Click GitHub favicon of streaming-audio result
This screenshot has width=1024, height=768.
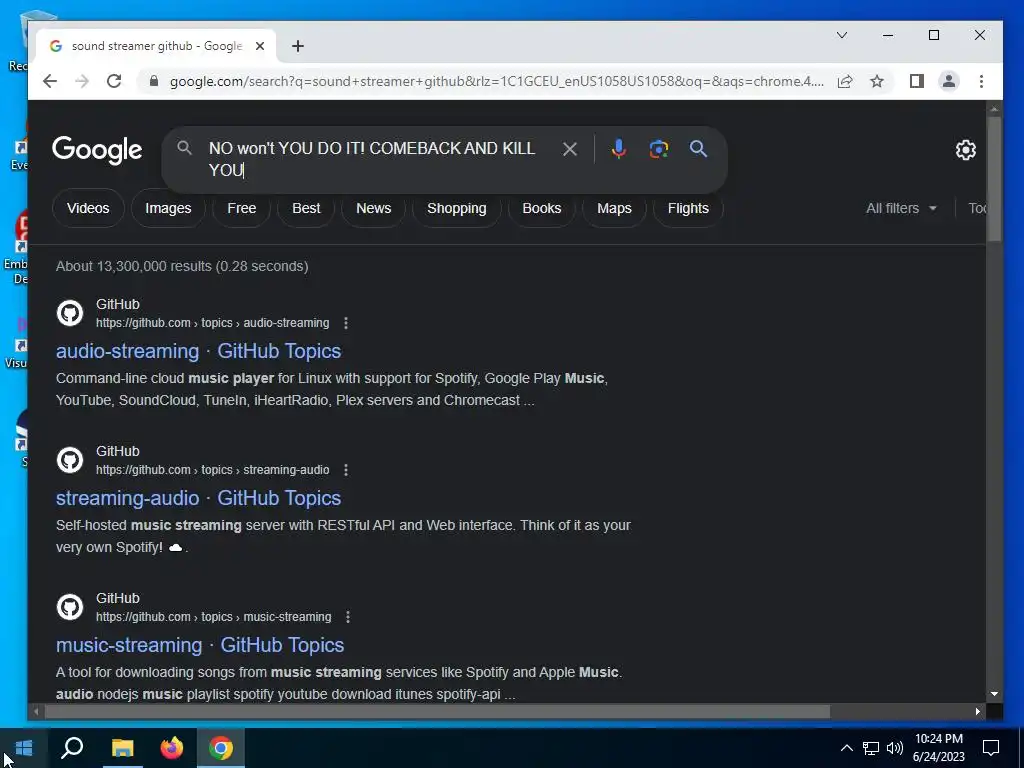(70, 460)
